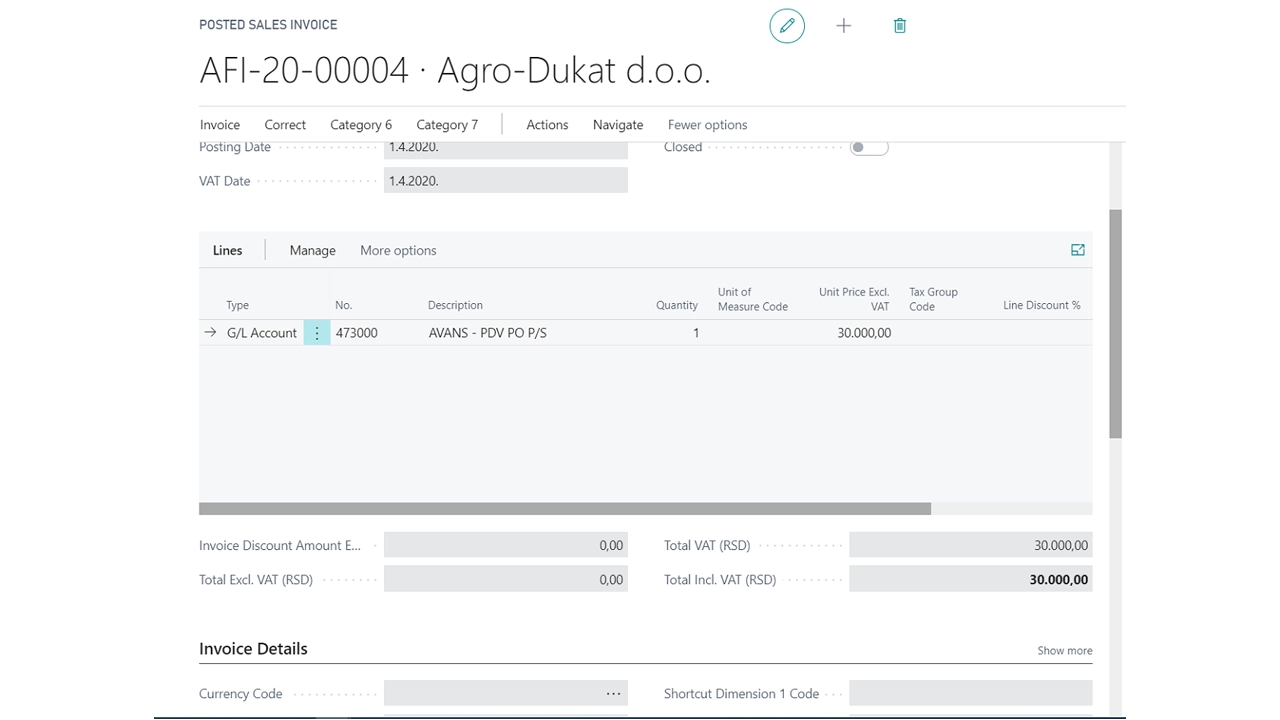
Task: Open the Correct menu
Action: pos(285,125)
